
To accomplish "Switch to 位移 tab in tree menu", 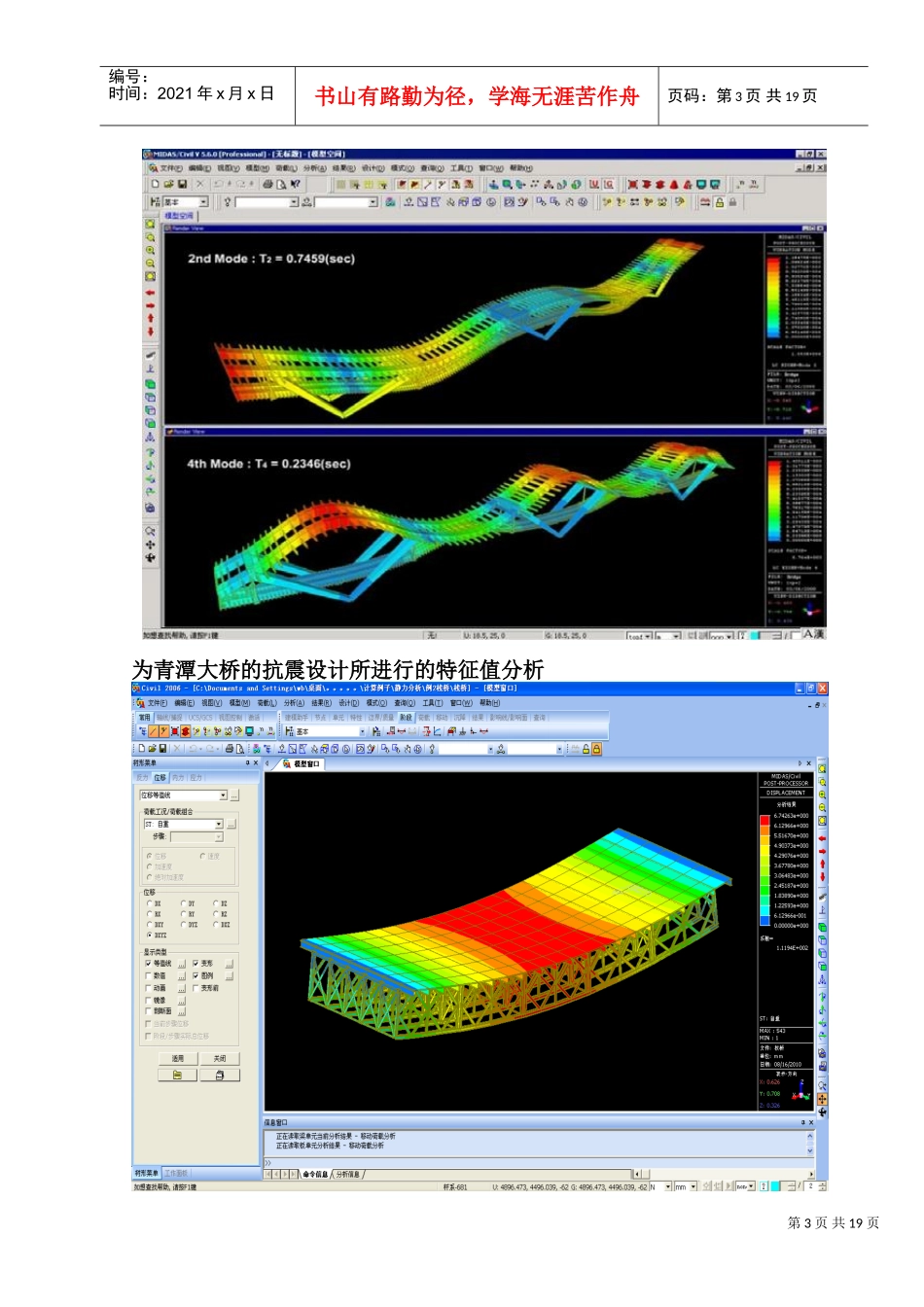I will pyautogui.click(x=160, y=777).
